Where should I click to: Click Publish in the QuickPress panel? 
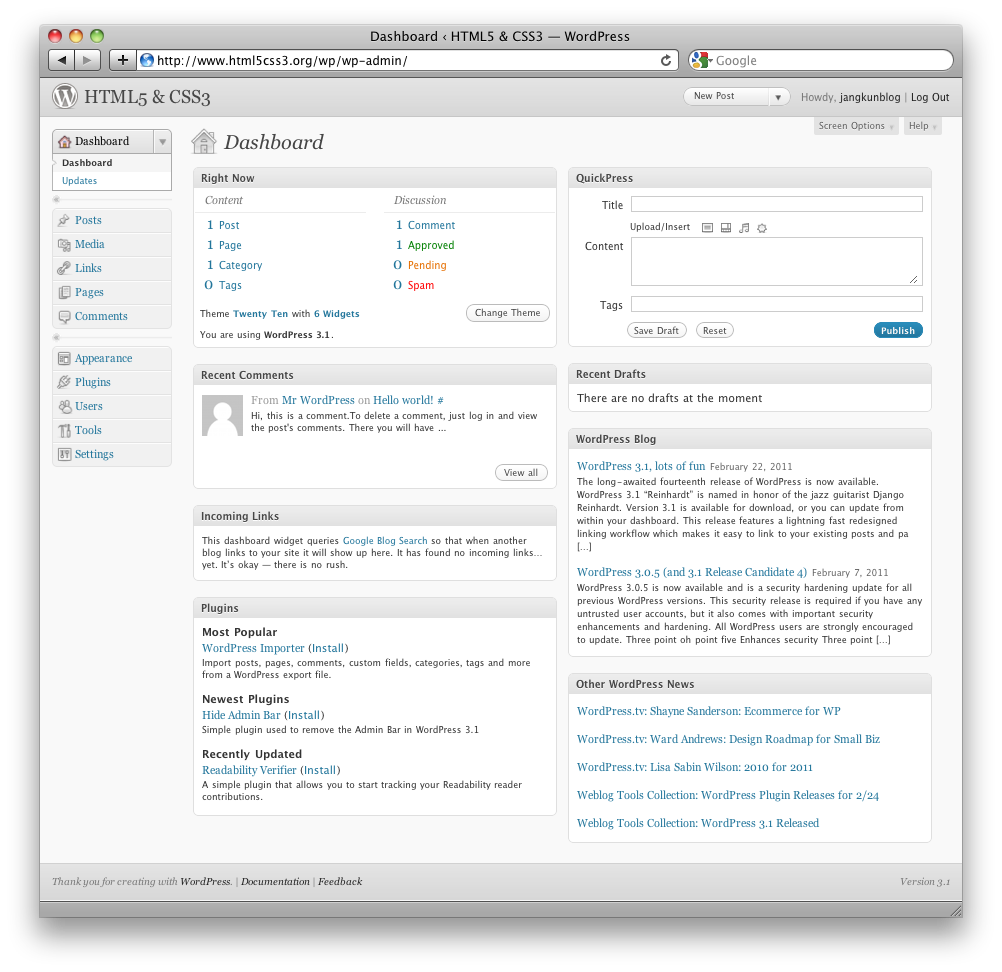coord(897,330)
